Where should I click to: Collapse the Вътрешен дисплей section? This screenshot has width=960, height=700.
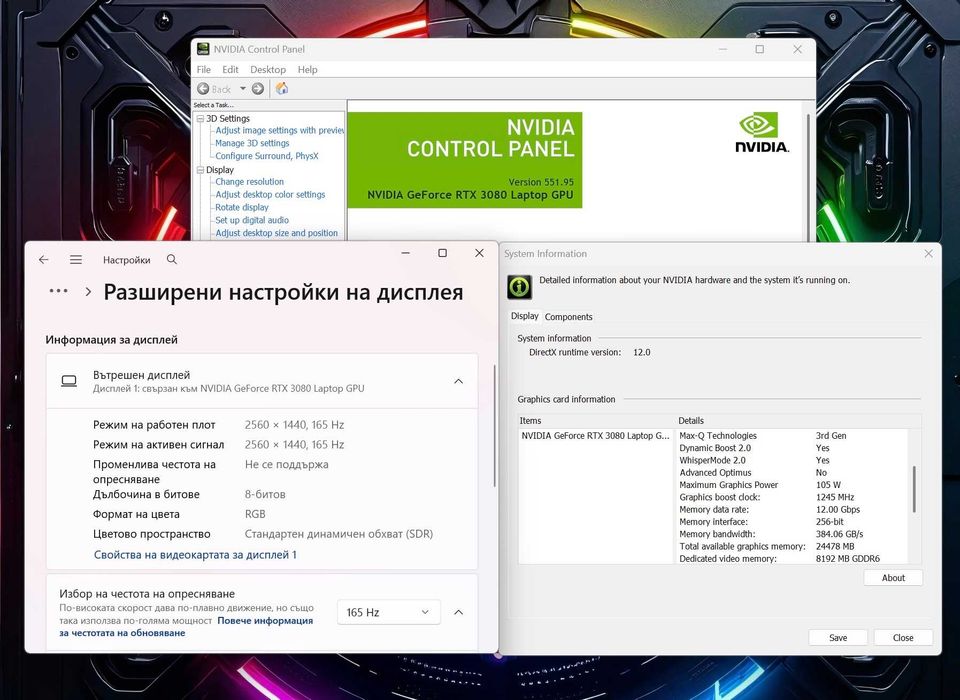coord(458,381)
